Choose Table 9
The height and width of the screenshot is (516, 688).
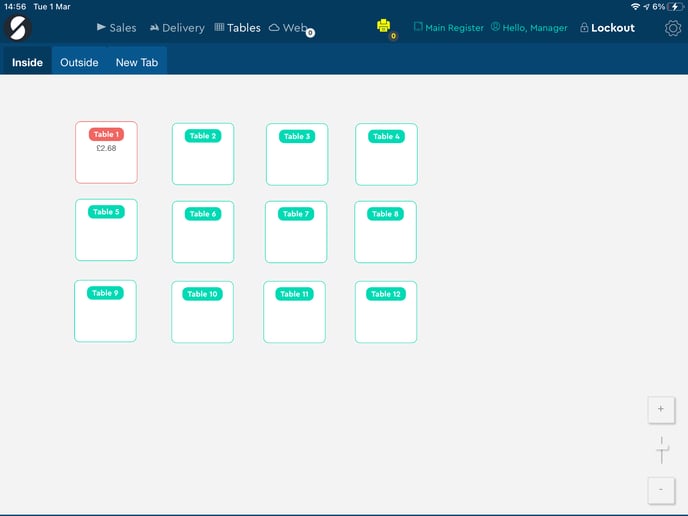pos(105,311)
